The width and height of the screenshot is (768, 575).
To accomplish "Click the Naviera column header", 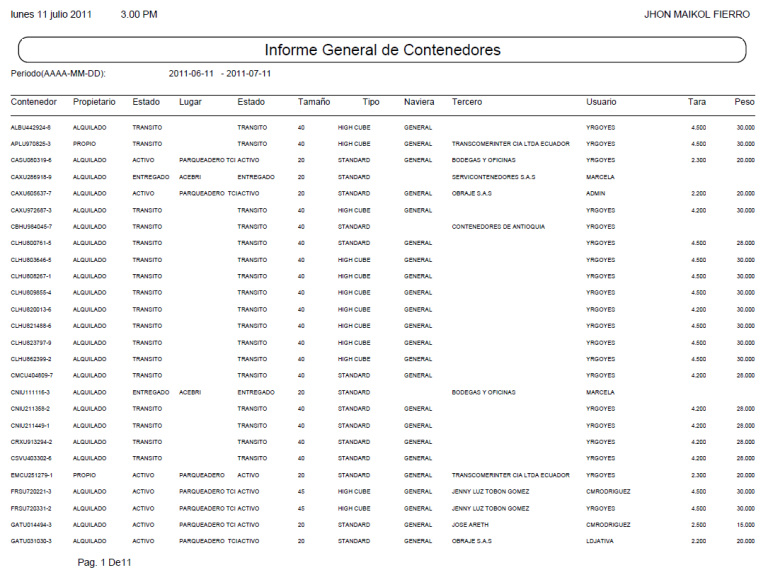I will pyautogui.click(x=419, y=102).
